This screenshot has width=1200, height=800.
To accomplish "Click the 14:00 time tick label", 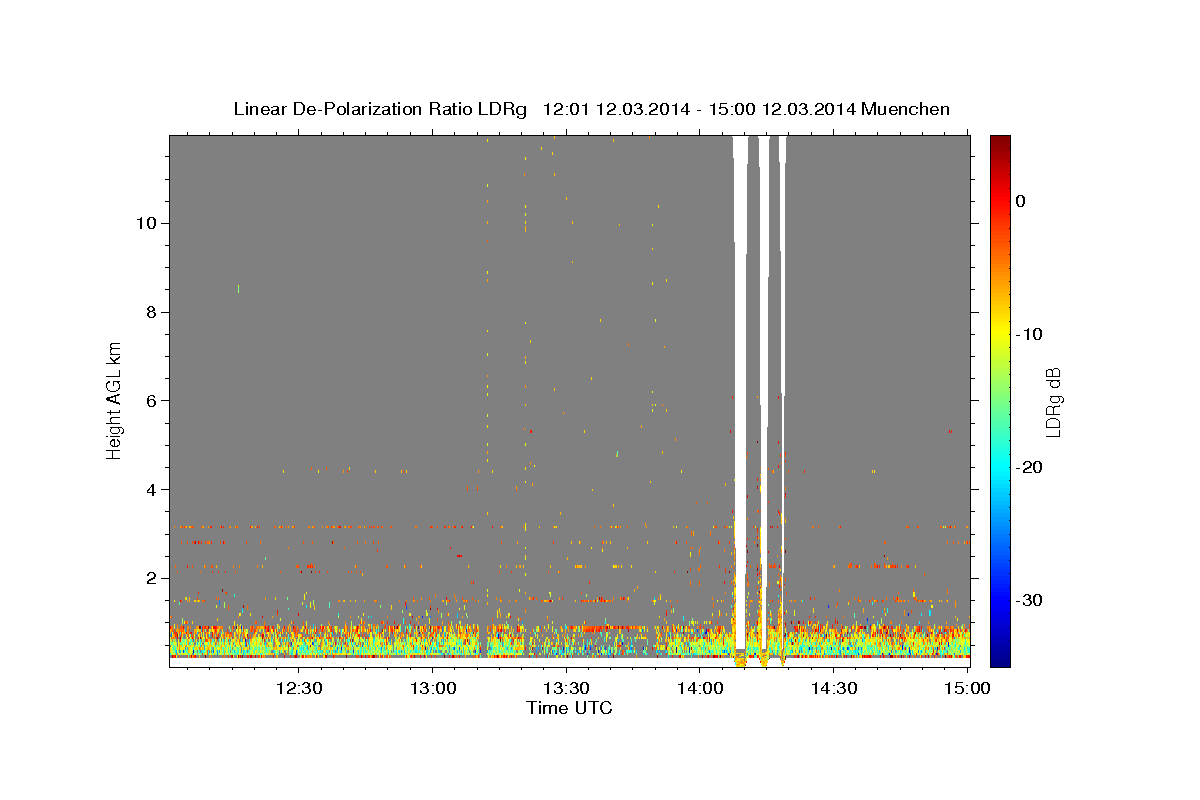I will click(700, 688).
